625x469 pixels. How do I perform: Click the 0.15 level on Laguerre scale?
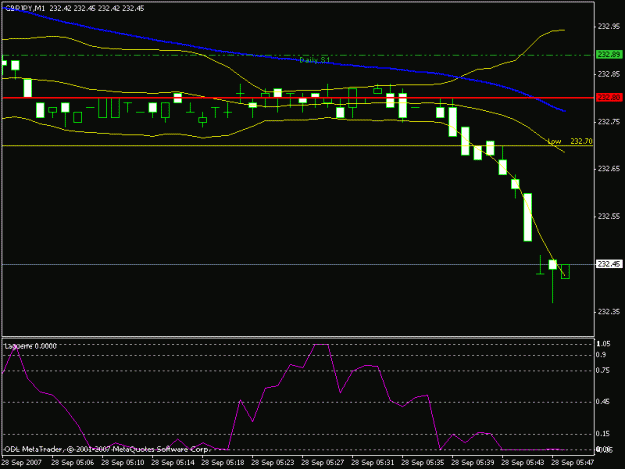603,434
